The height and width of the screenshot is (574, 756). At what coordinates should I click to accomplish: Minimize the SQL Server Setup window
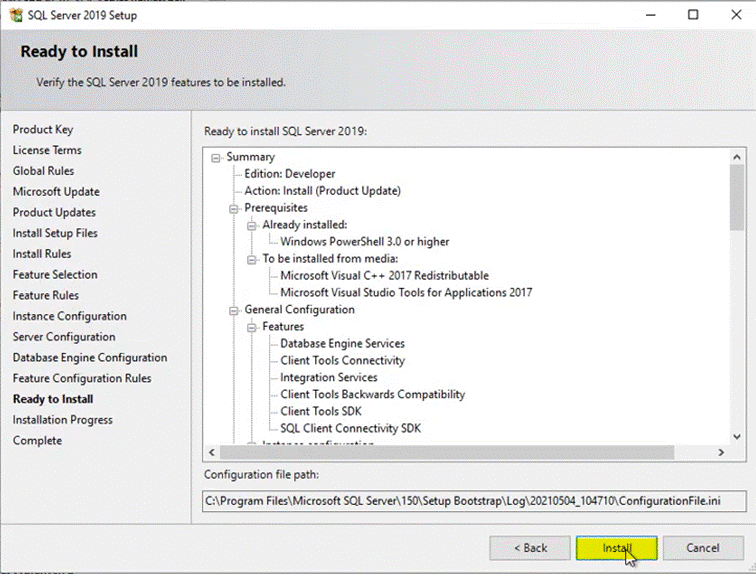pyautogui.click(x=651, y=15)
